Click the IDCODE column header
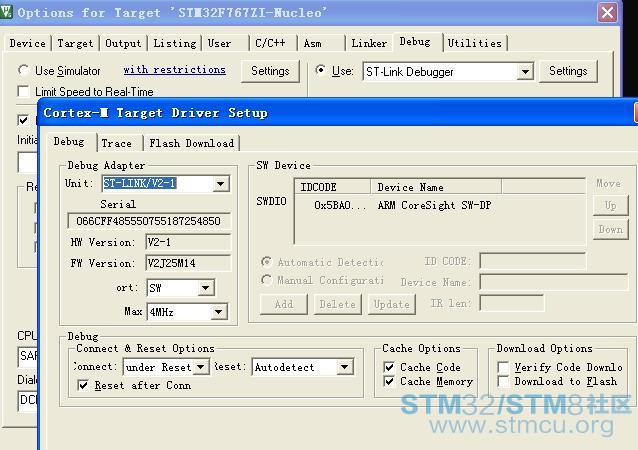Viewport: 638px width, 450px height. click(332, 187)
